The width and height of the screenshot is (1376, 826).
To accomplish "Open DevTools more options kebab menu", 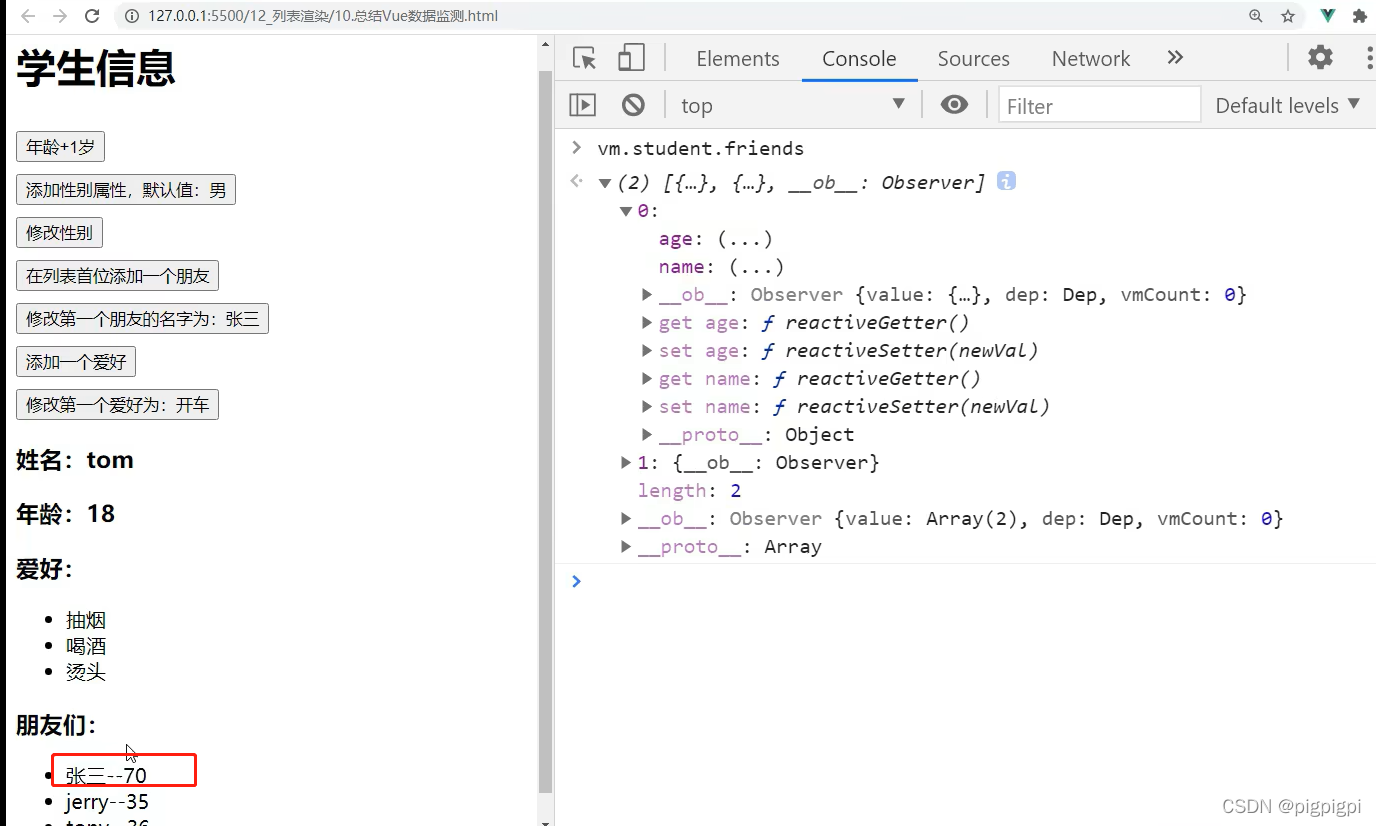I will pos(1369,57).
